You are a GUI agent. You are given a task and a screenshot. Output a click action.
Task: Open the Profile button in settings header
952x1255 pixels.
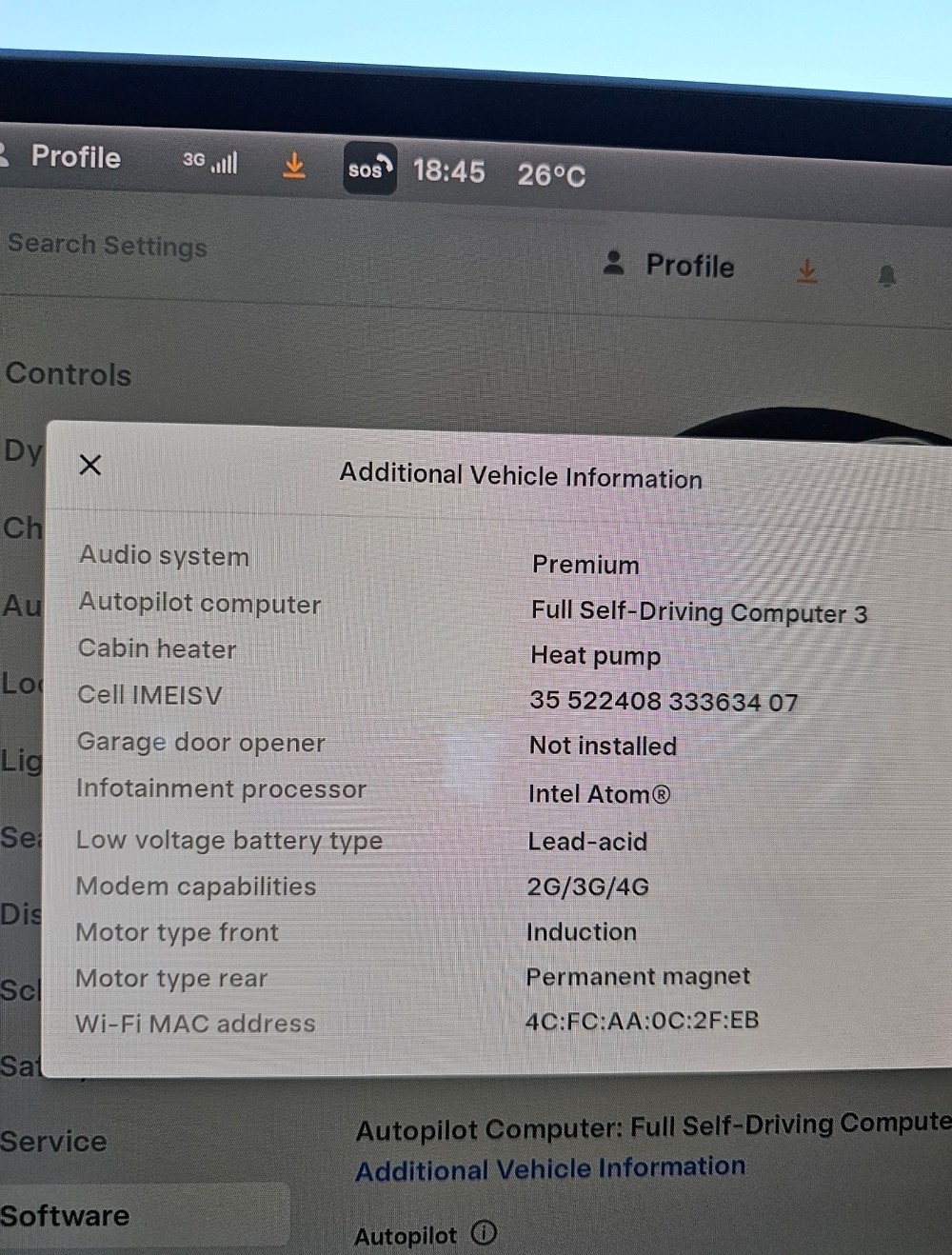(x=669, y=265)
